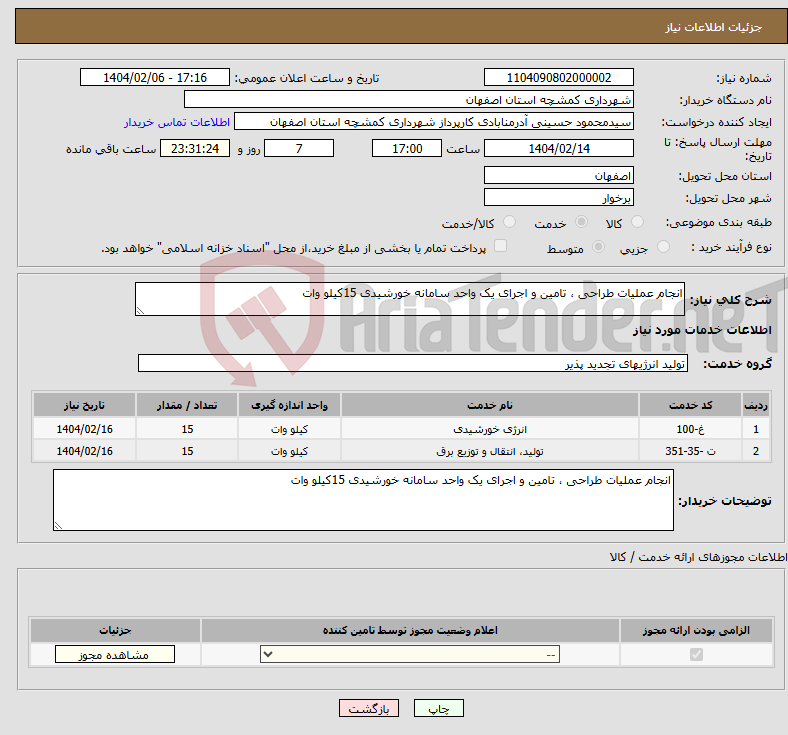Viewport: 788px width, 735px height.
Task: Click the مشاهده مجوز button
Action: click(114, 654)
